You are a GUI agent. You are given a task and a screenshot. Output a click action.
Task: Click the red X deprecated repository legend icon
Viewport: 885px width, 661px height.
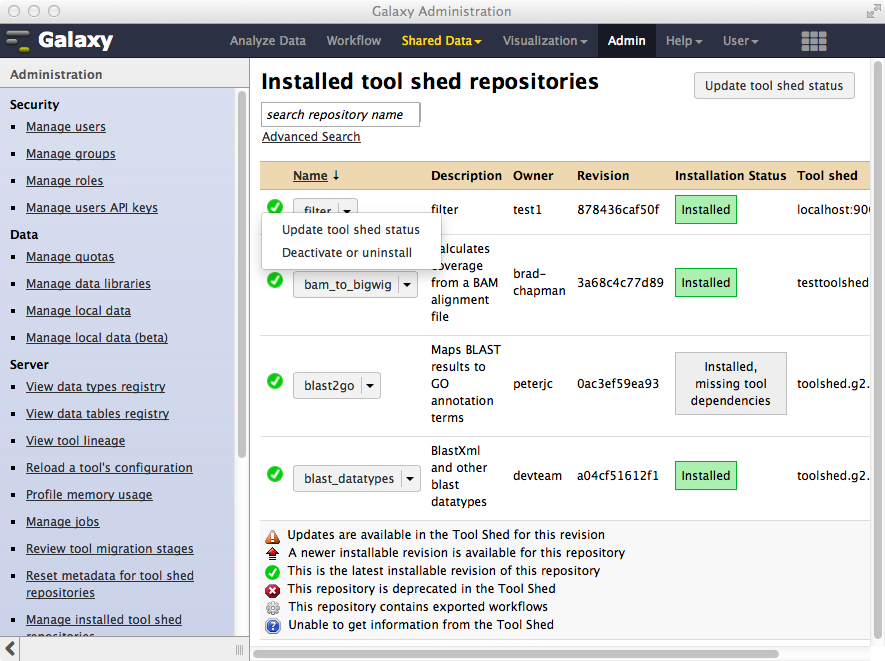pyautogui.click(x=273, y=590)
